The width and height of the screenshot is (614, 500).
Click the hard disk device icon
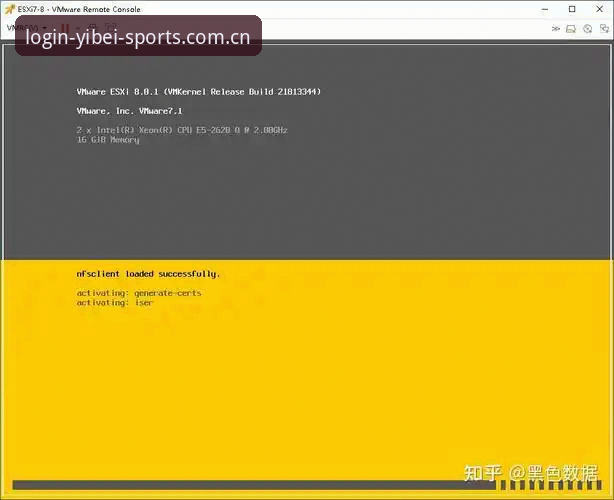(x=571, y=29)
